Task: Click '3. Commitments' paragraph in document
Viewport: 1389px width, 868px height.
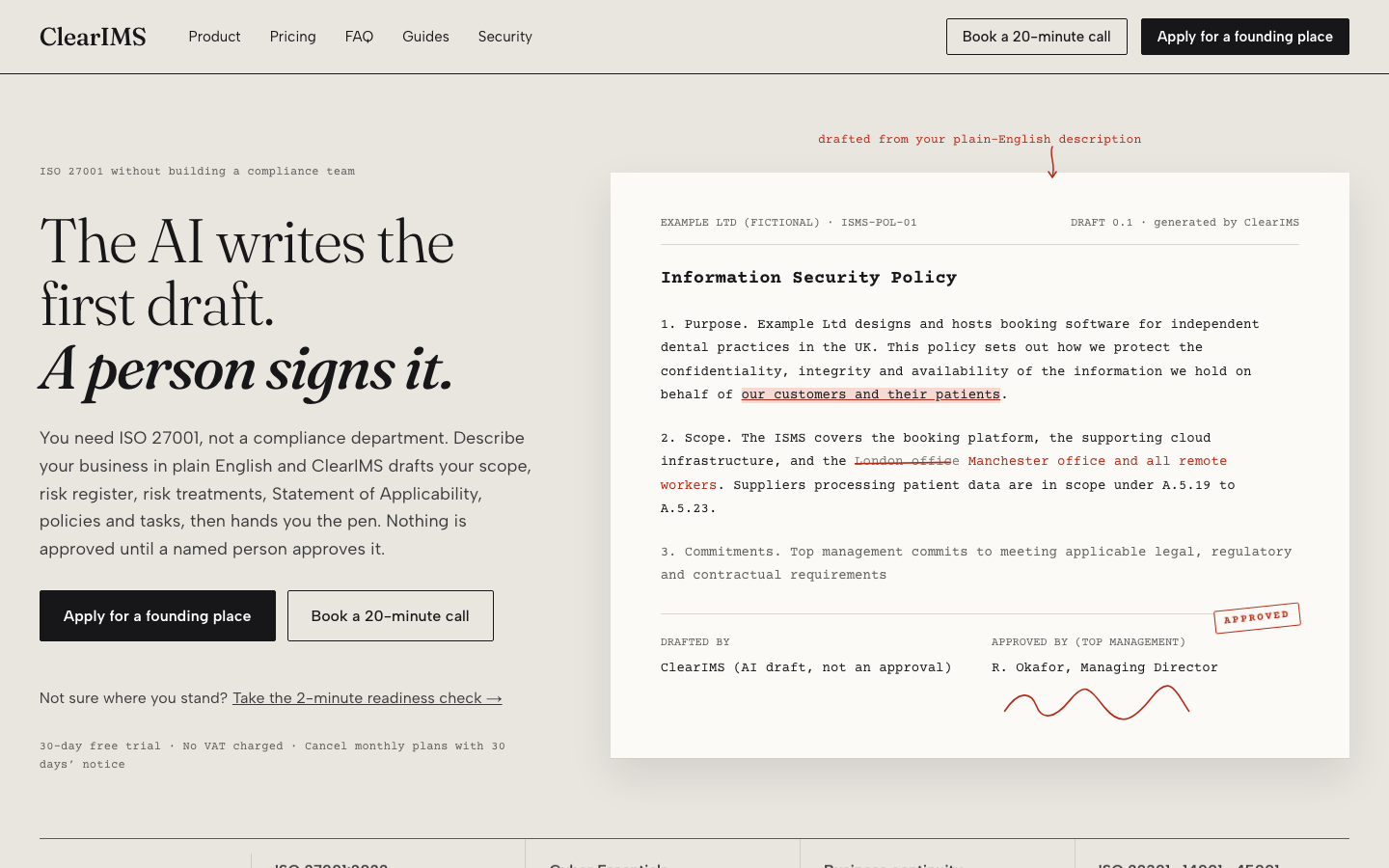Action: pyautogui.click(x=976, y=563)
